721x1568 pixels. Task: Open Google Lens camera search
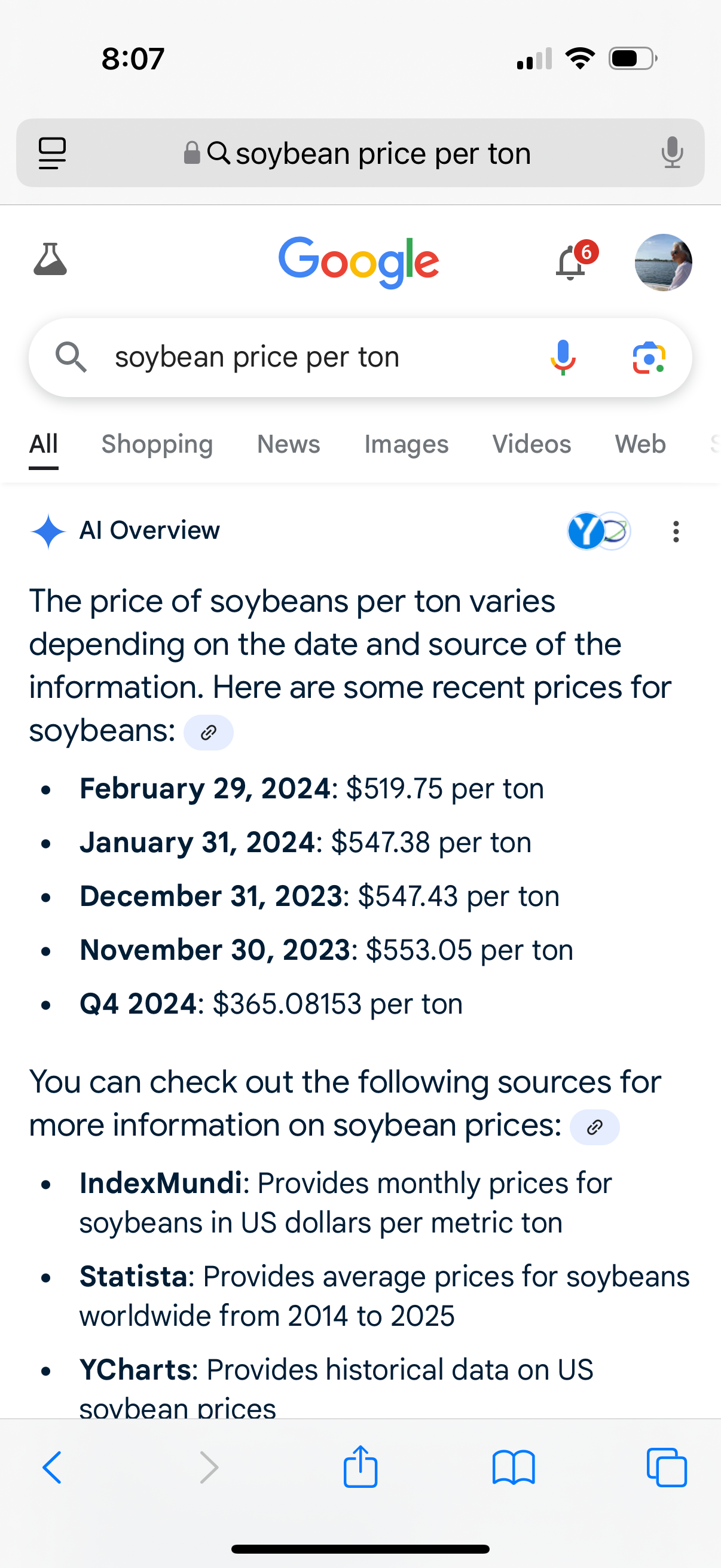click(x=649, y=357)
